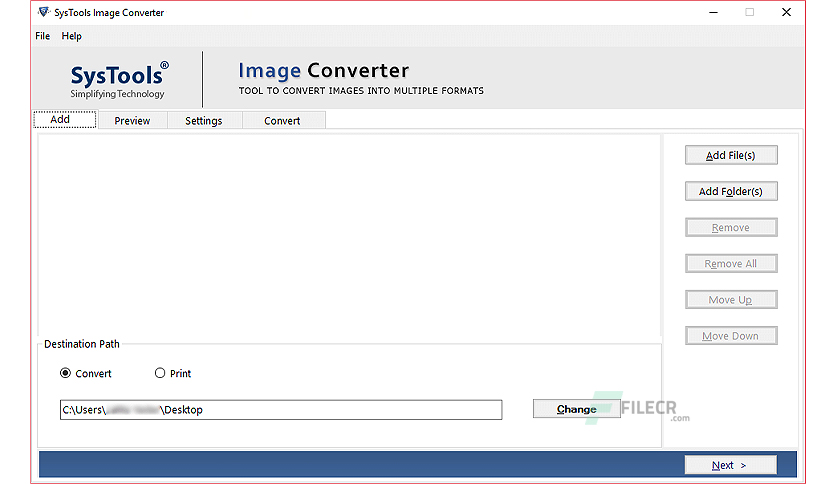Click inside the empty file list area
This screenshot has height=484, width=836.
click(349, 235)
